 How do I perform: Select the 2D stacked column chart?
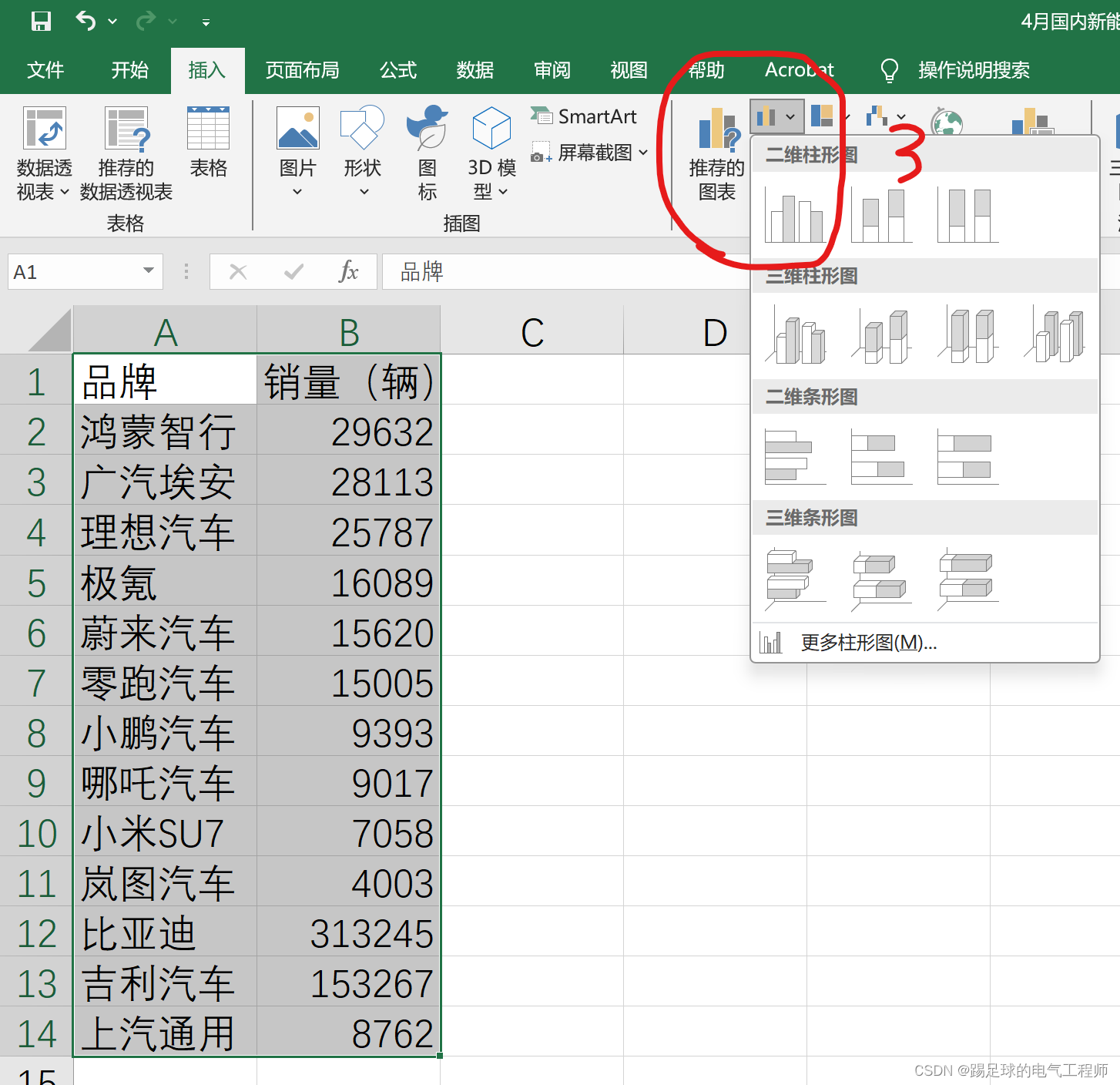click(882, 215)
